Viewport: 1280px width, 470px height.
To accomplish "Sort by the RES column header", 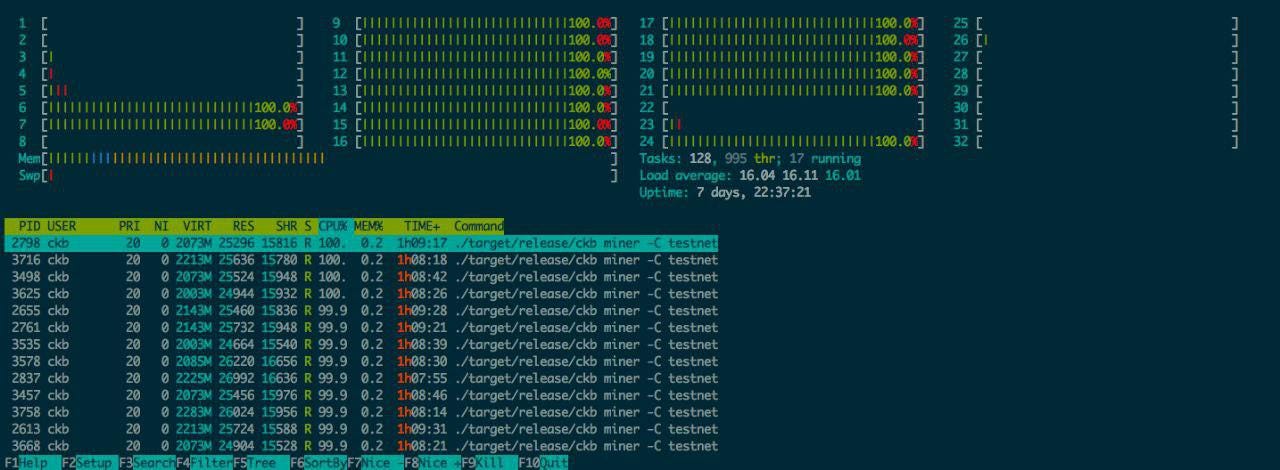I will coord(243,226).
